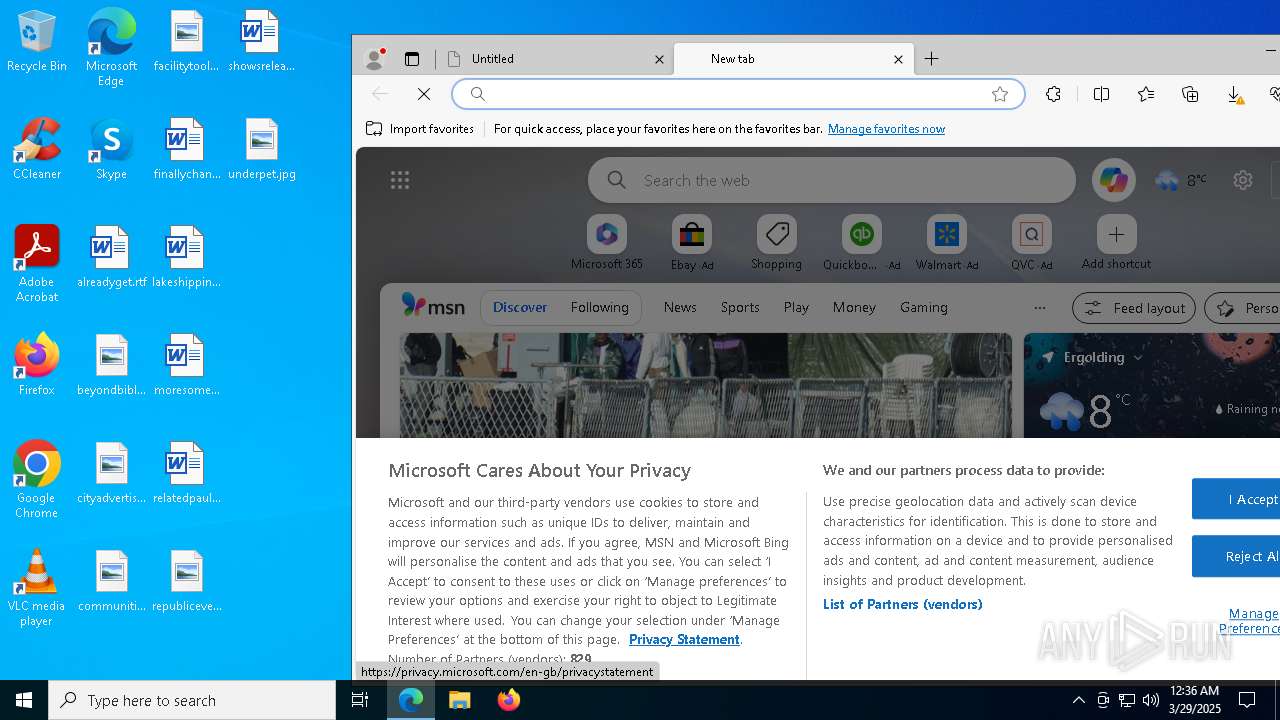Select Google Chrome desktop icon
Screen dimensions: 1280x720
click(37, 479)
